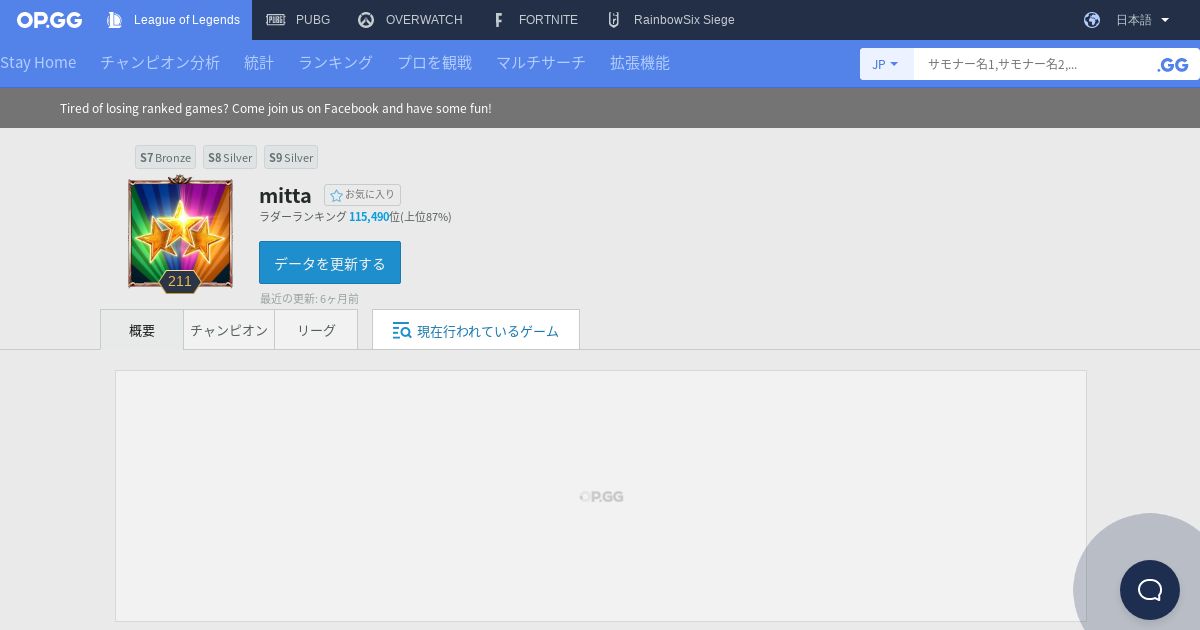The height and width of the screenshot is (630, 1200).
Task: Click the .GG search submit icon
Action: [x=1173, y=65]
